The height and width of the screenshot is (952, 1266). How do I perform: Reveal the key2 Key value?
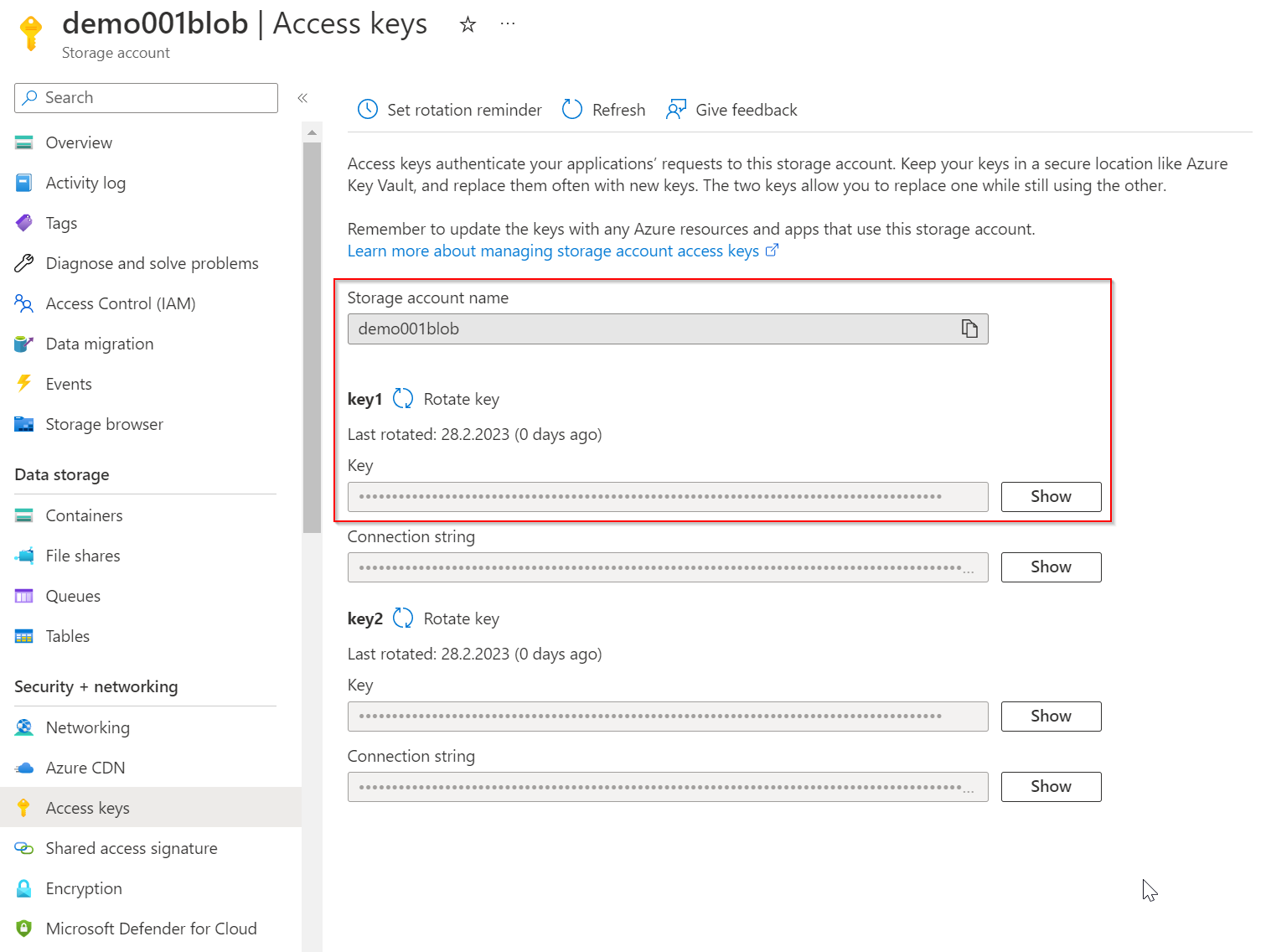click(1051, 717)
